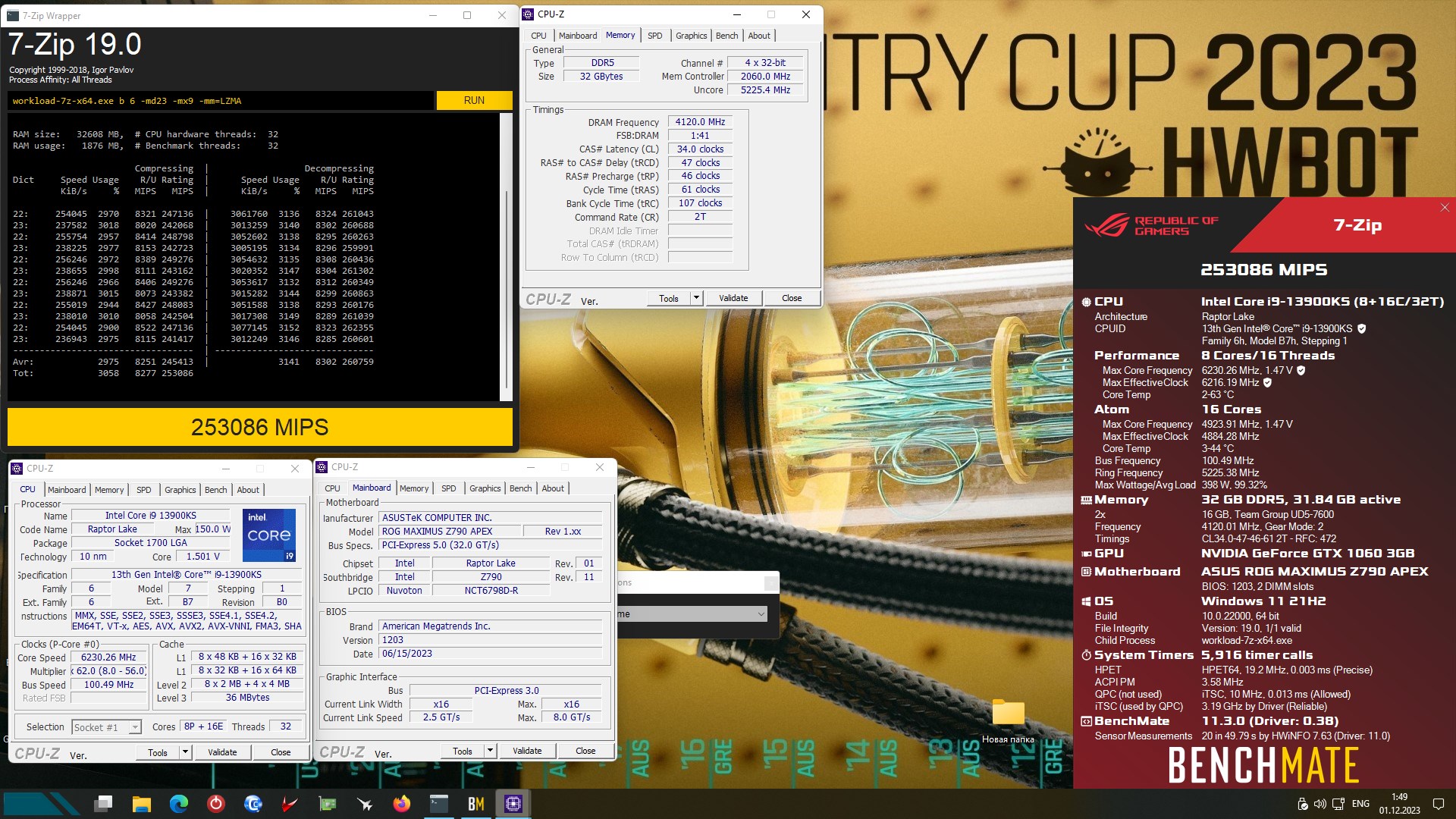Click the ENG language indicator
Screen dimensions: 1456x819
point(1360,804)
